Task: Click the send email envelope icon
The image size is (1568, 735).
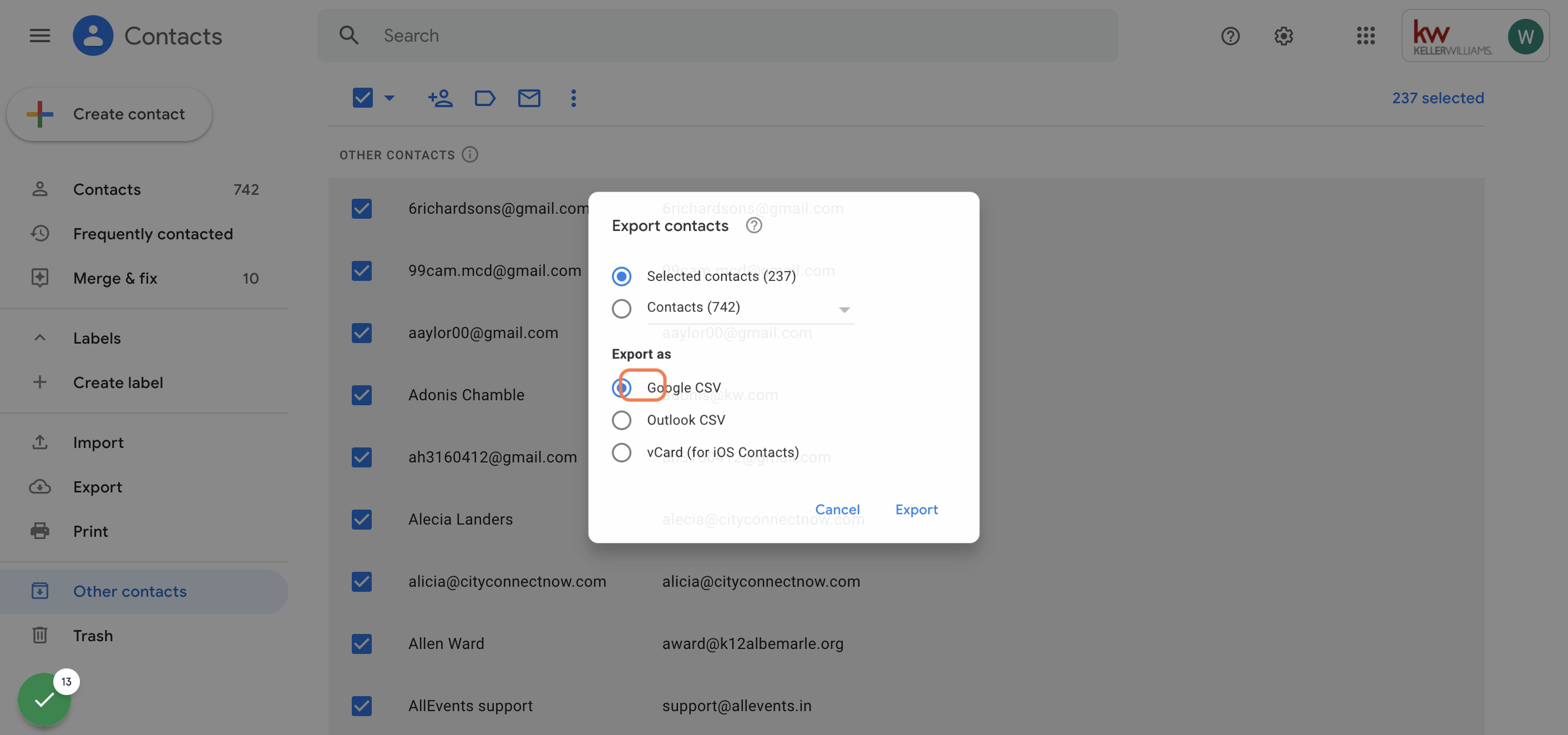Action: coord(528,98)
